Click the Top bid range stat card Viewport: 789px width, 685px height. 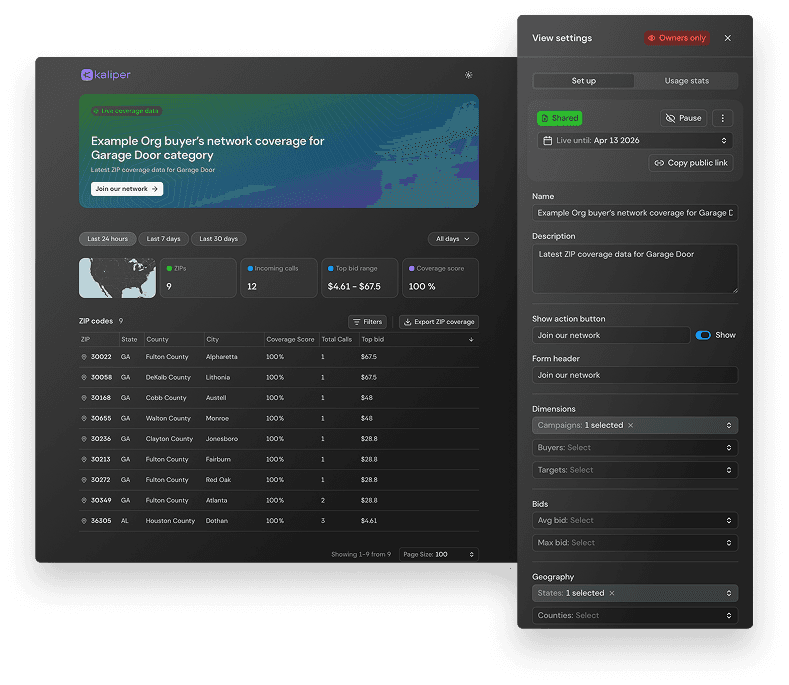(360, 278)
